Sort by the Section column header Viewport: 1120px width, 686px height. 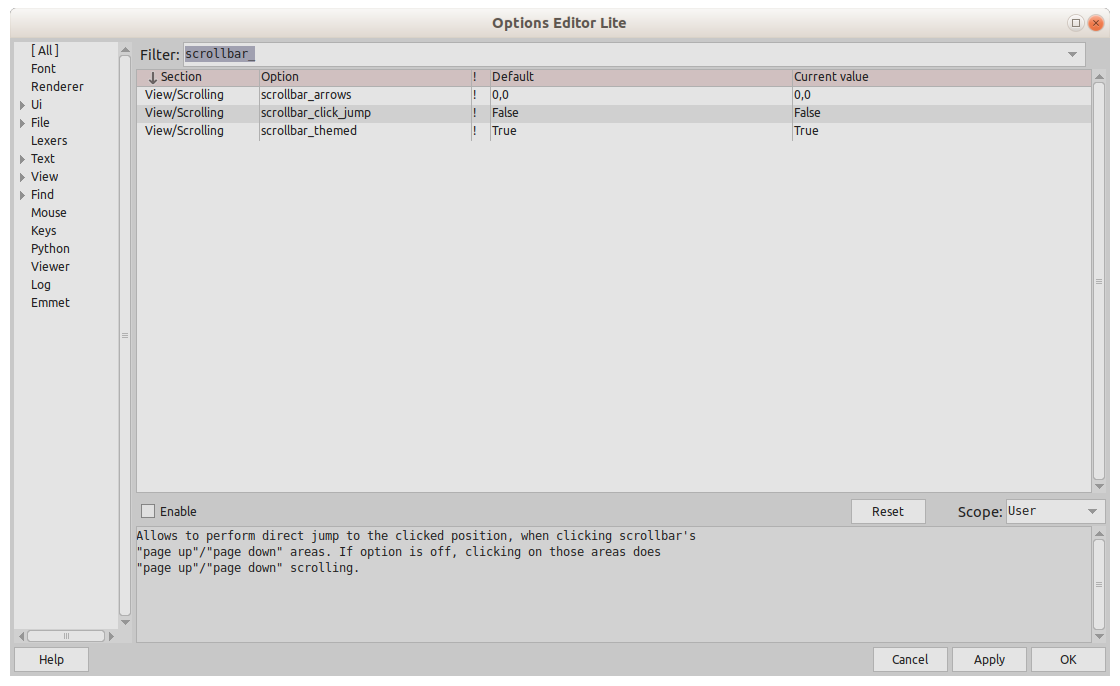tap(198, 76)
